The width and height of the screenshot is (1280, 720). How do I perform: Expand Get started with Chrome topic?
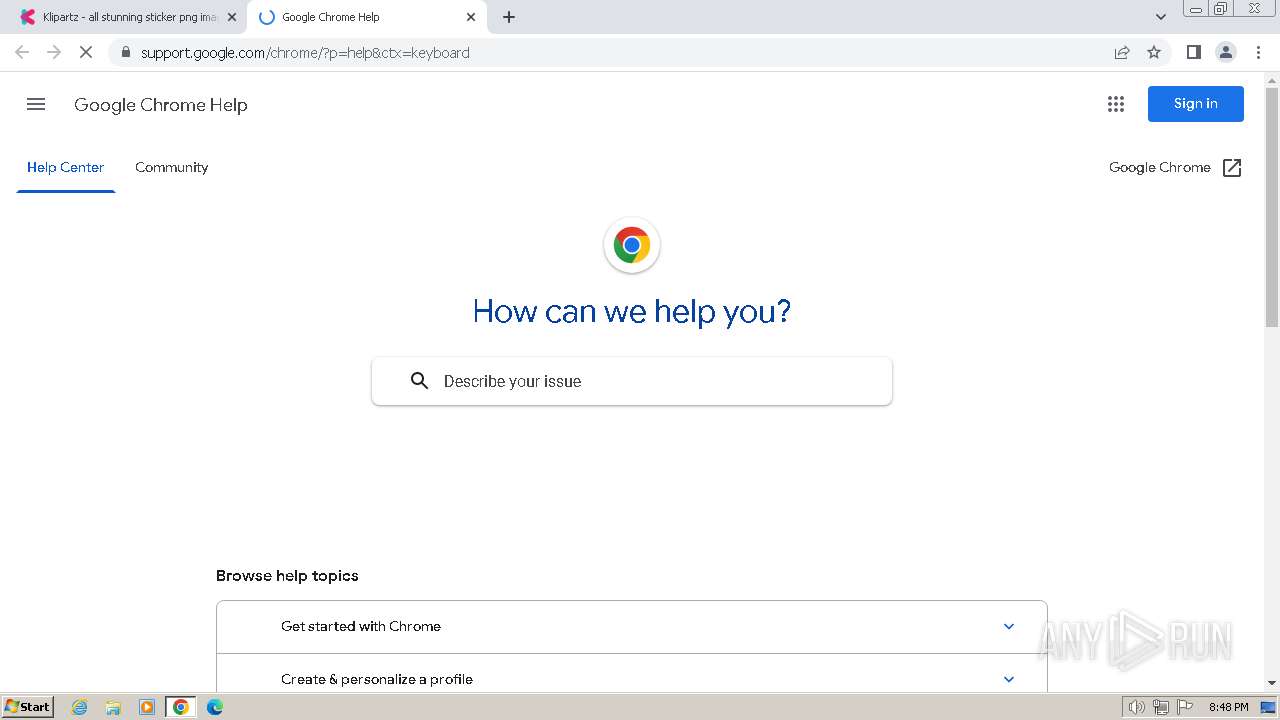pyautogui.click(x=632, y=627)
